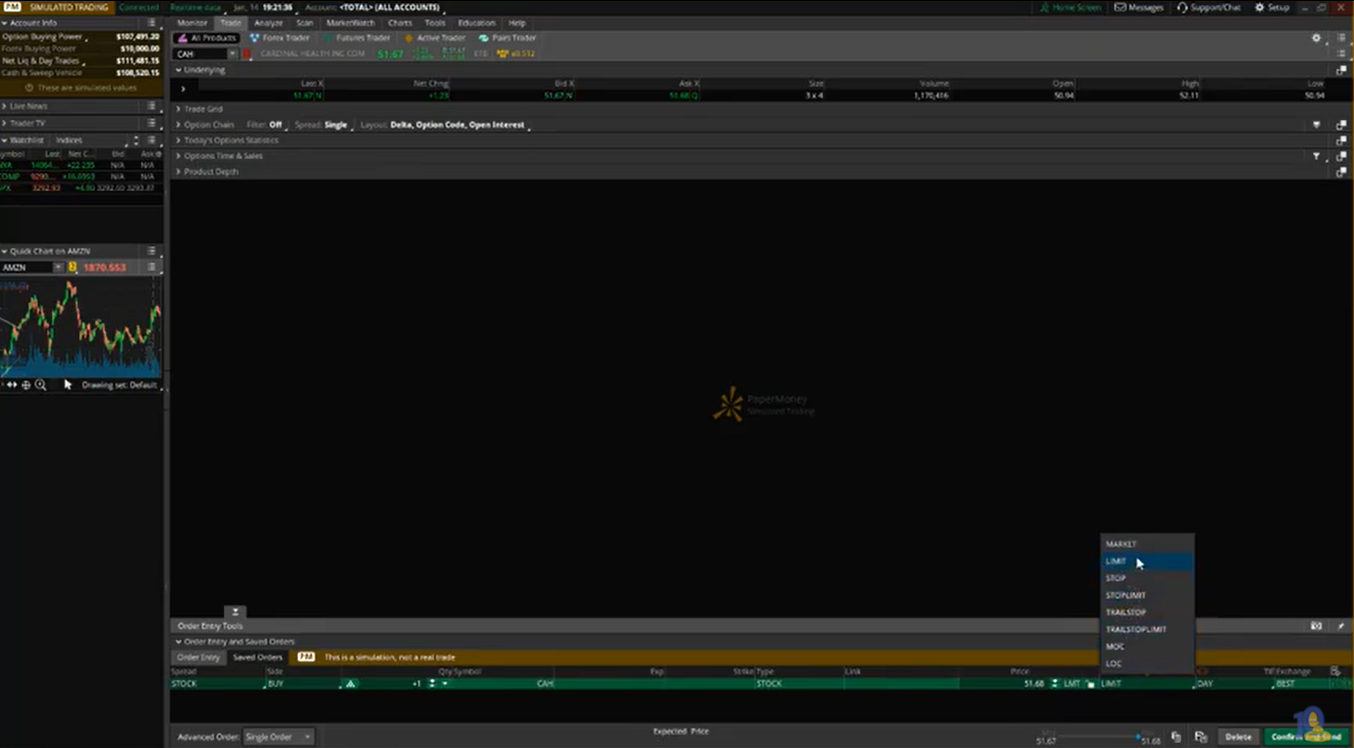Collapse the Underlying section
This screenshot has height=748, width=1354.
pyautogui.click(x=179, y=70)
